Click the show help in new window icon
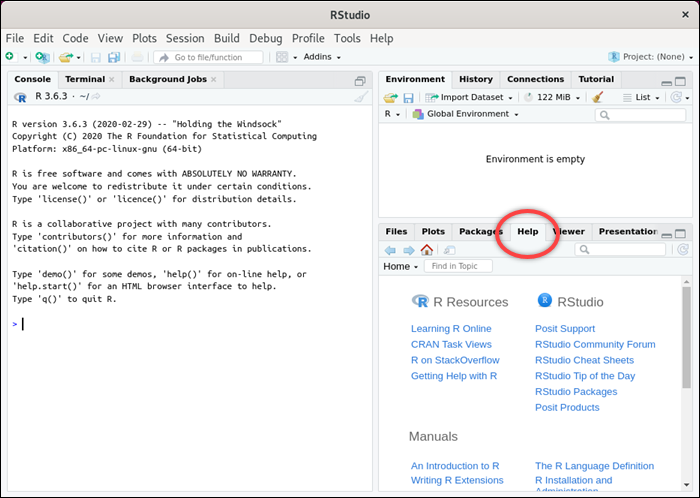Image resolution: width=700 pixels, height=498 pixels. coord(449,250)
